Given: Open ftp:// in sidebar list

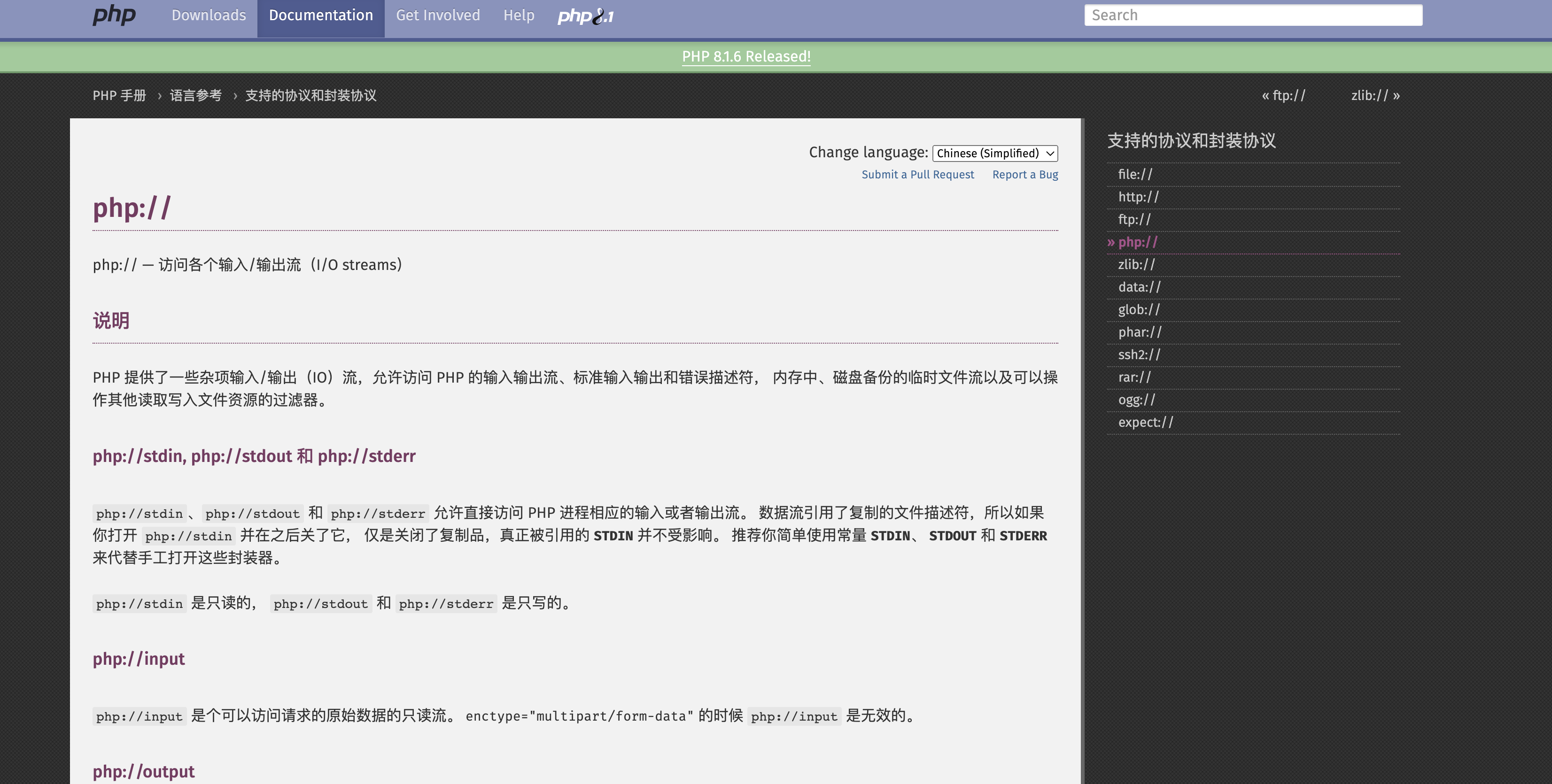Looking at the screenshot, I should click(x=1134, y=220).
